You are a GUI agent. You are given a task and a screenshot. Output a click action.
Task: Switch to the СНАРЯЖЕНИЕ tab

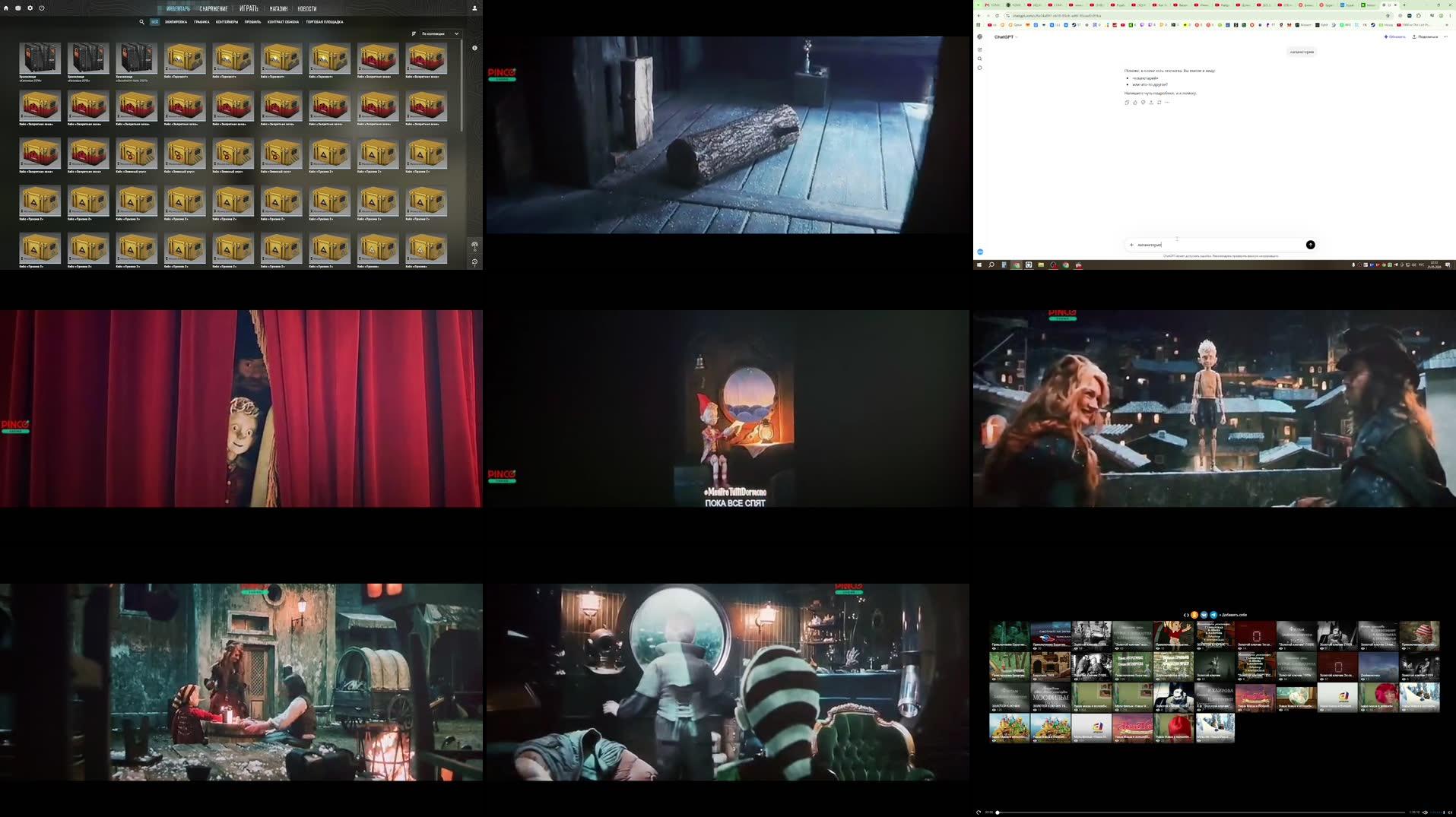pos(214,9)
